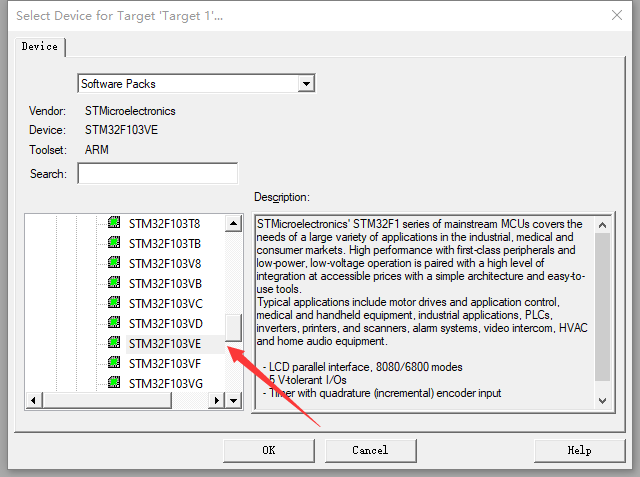Select STM32F103VD in the device tree
Screen dimensions: 640x477
tap(166, 324)
